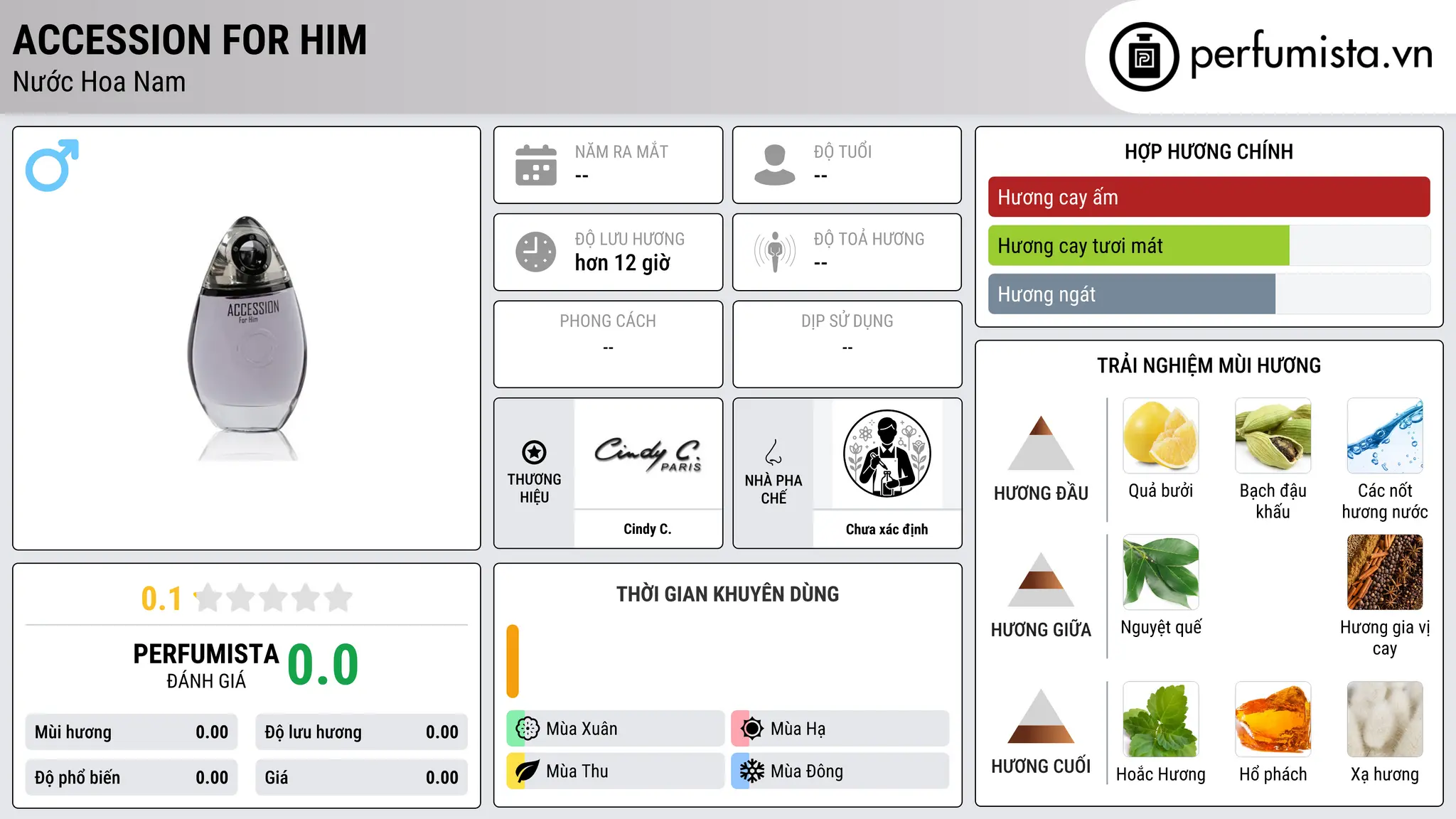Click the star badge icon above Thương hiệu
Viewport: 1456px width, 819px height.
534,452
